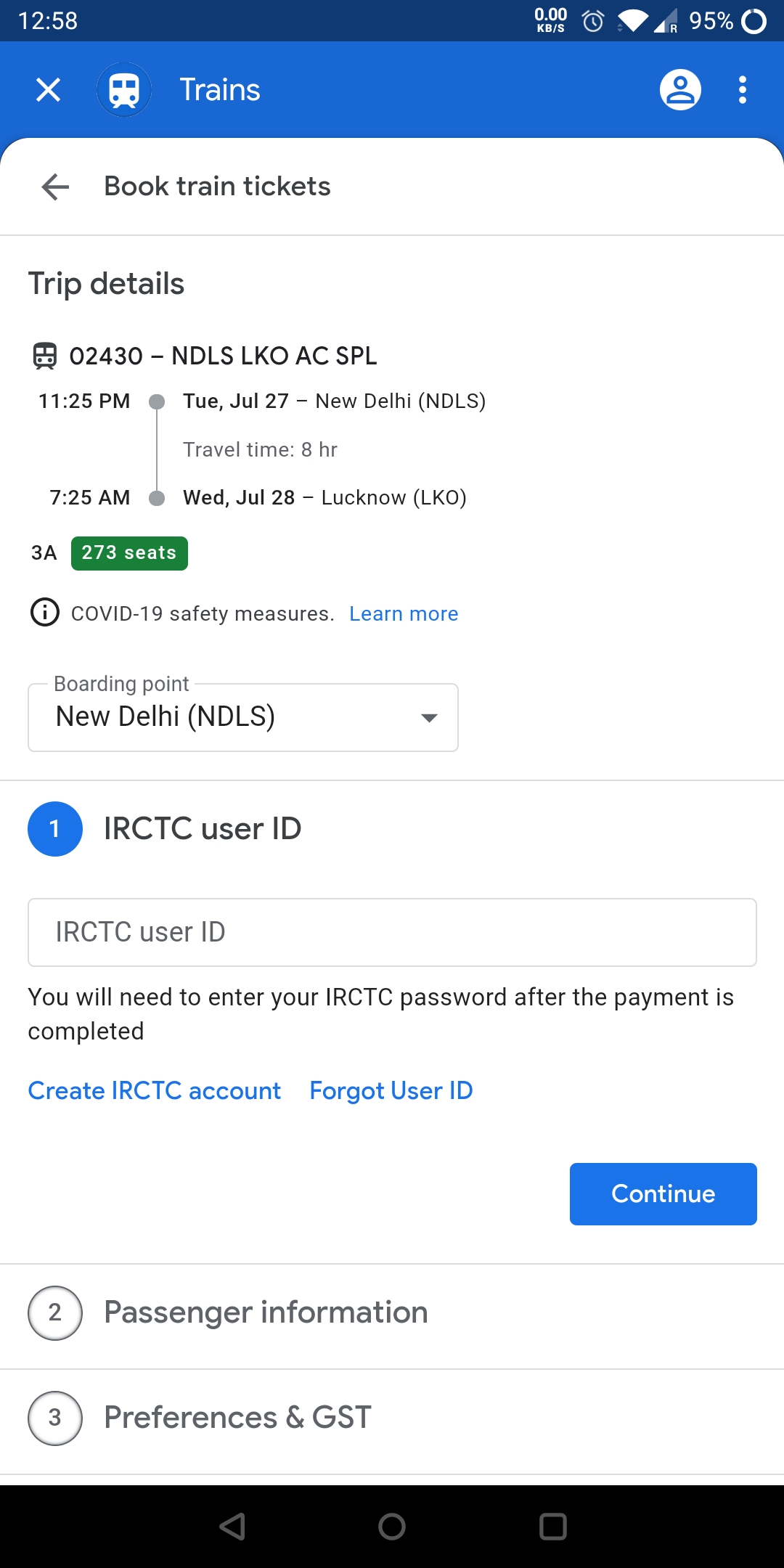784x1568 pixels.
Task: Click the Boarding point dropdown arrow
Action: click(429, 718)
